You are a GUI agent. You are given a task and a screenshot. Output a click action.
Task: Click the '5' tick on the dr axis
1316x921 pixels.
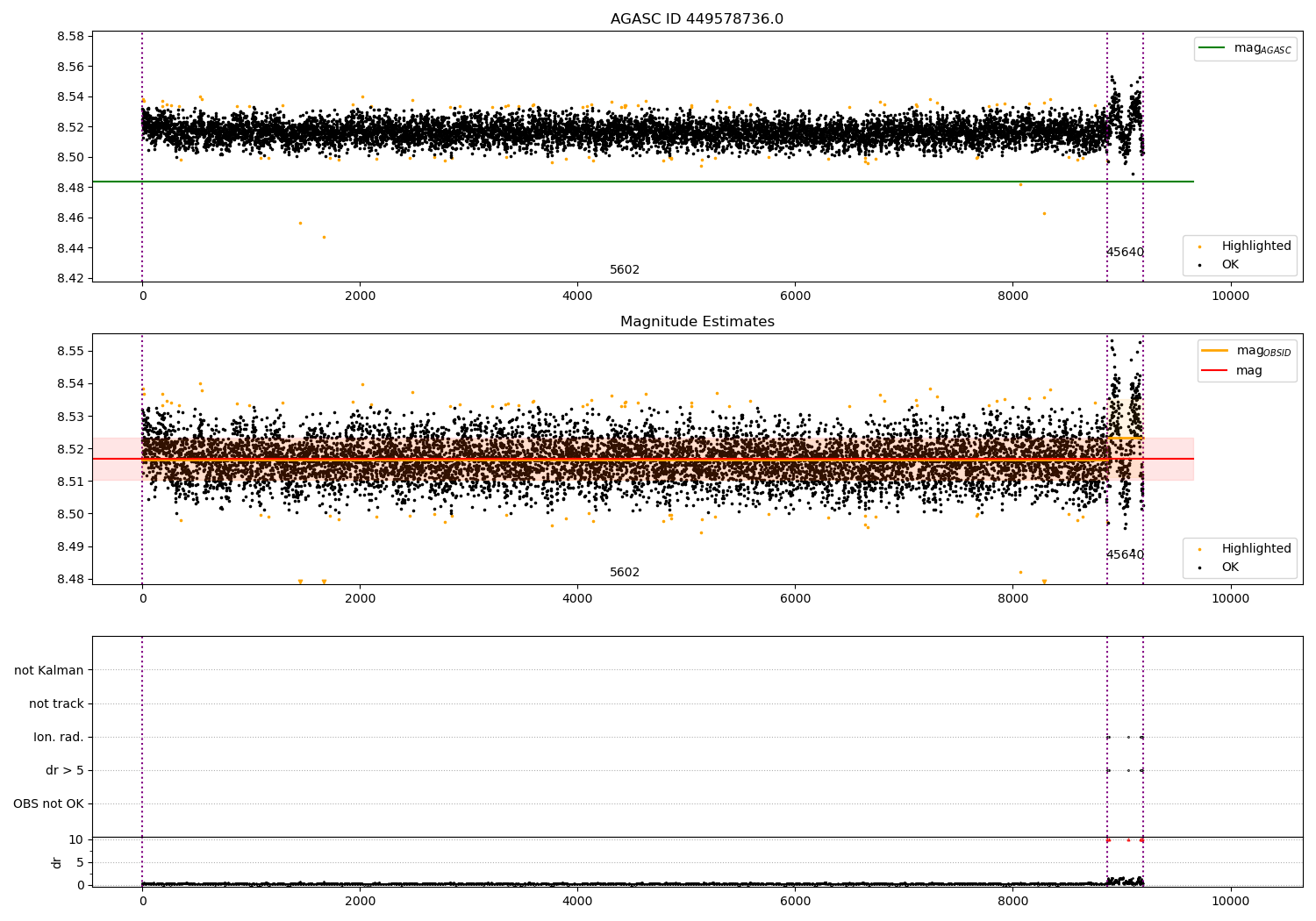80,862
